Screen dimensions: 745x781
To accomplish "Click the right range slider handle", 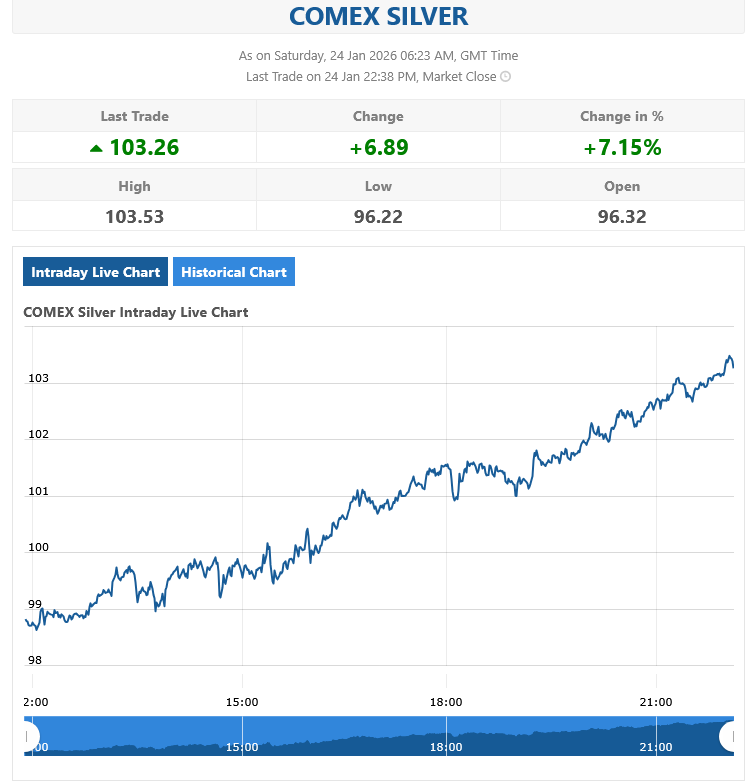I will pyautogui.click(x=731, y=737).
